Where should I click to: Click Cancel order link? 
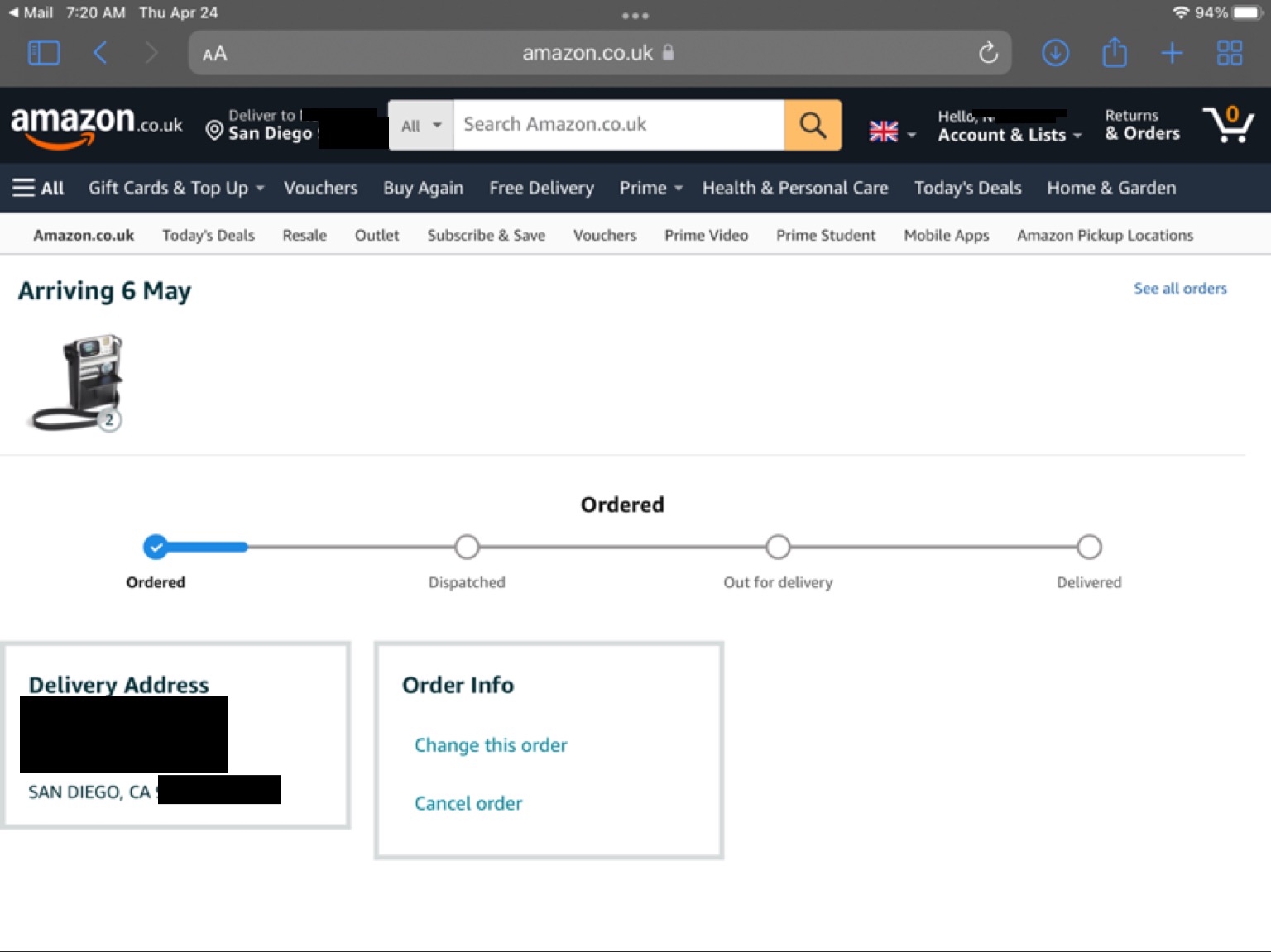(x=468, y=803)
